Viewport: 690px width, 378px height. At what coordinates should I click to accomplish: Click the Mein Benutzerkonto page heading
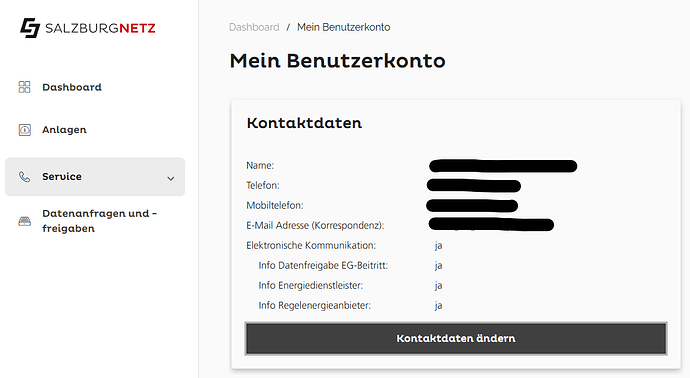coord(338,61)
